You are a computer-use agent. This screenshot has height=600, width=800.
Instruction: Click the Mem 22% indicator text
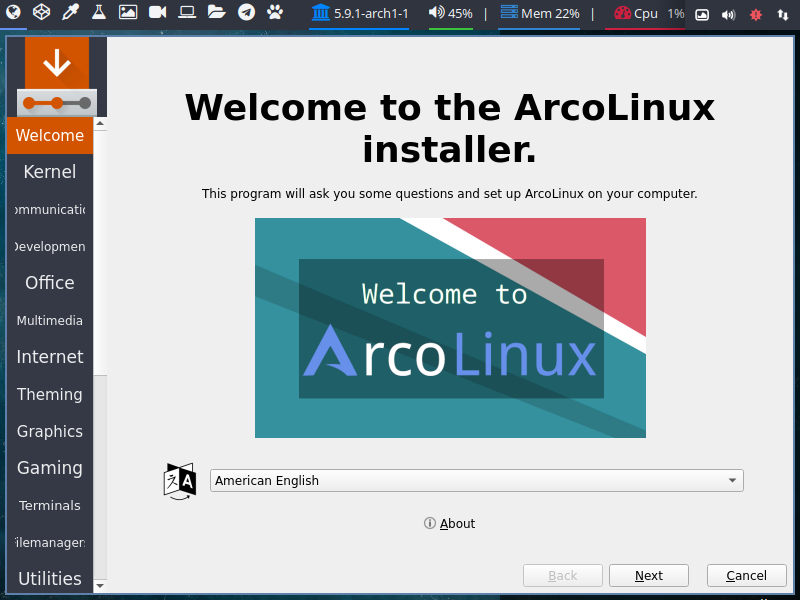(x=550, y=14)
